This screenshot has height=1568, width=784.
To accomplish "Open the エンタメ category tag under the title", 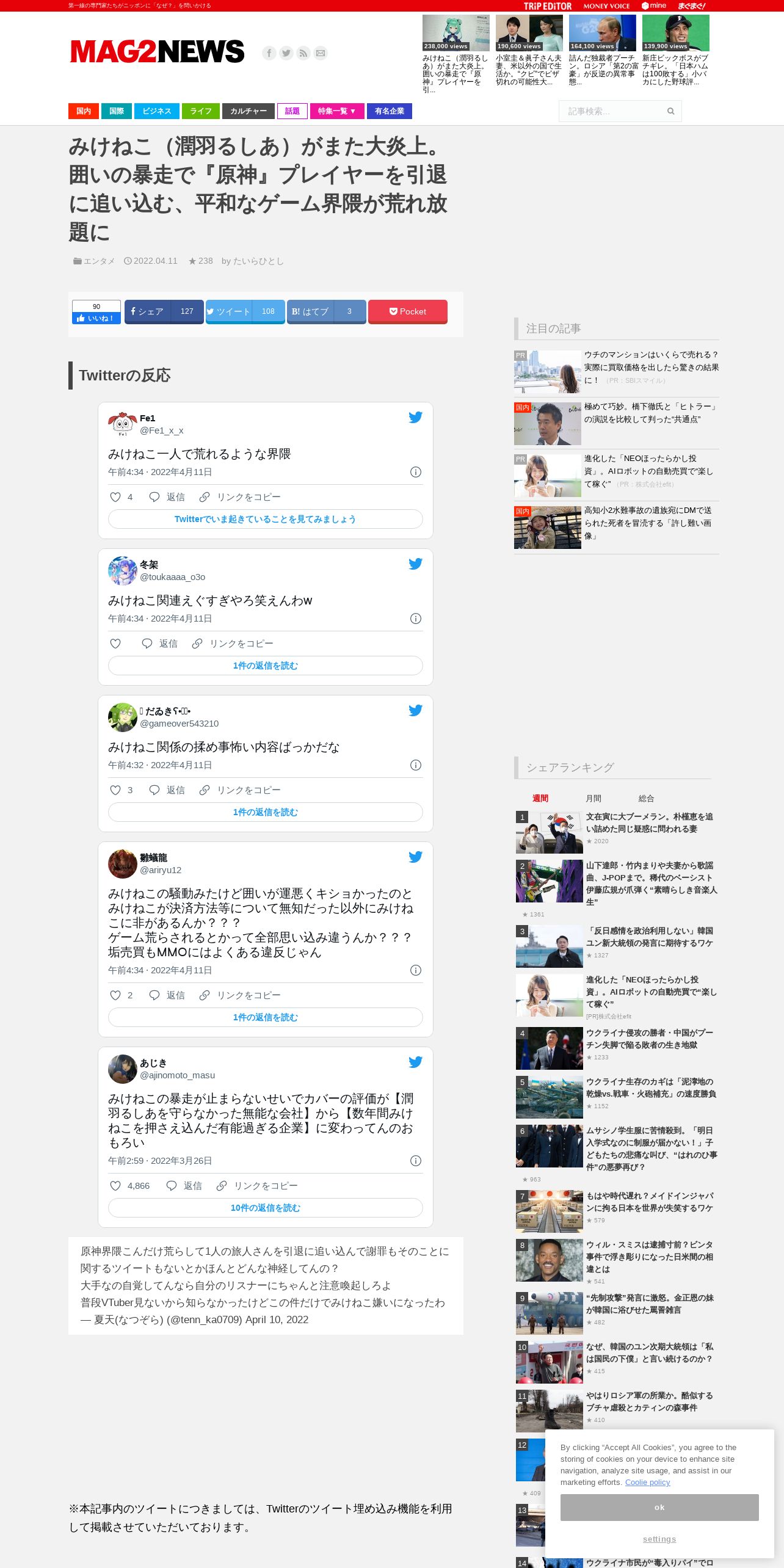I will pos(99,261).
